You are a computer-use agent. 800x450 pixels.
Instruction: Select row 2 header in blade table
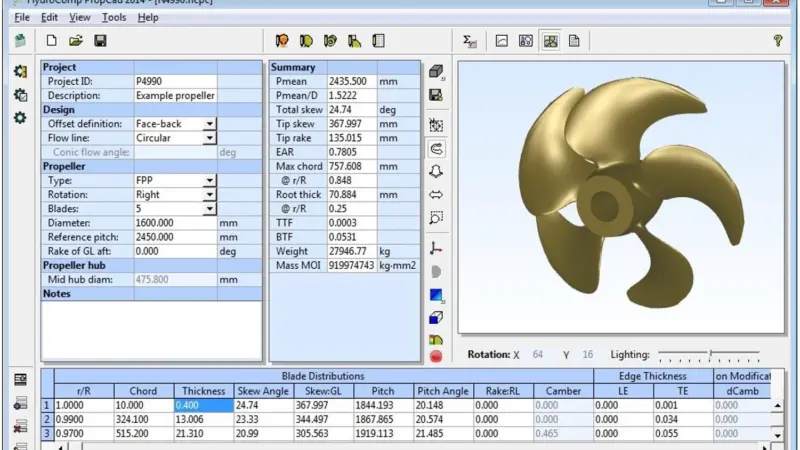(47, 419)
